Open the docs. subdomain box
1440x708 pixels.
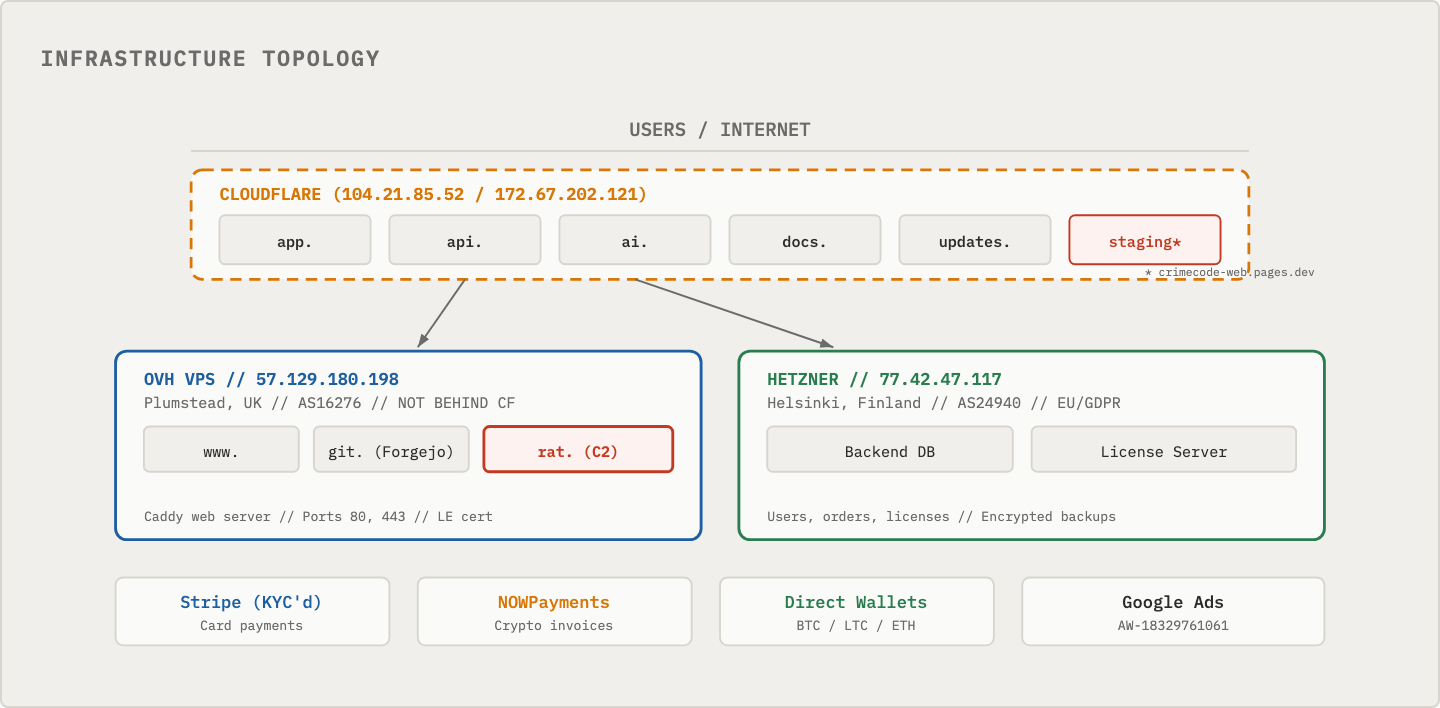point(805,240)
